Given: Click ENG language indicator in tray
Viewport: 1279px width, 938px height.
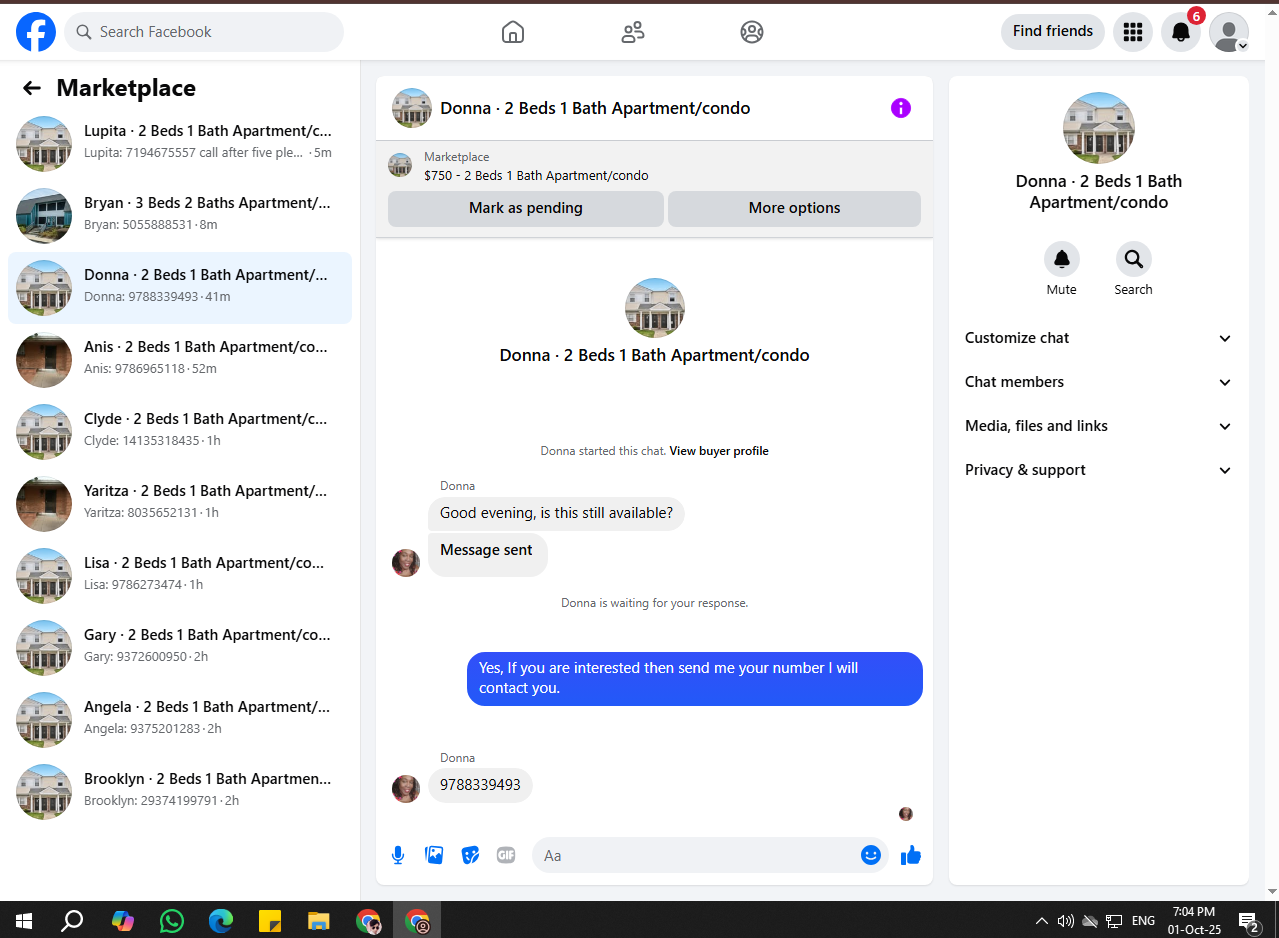Looking at the screenshot, I should click(x=1143, y=921).
